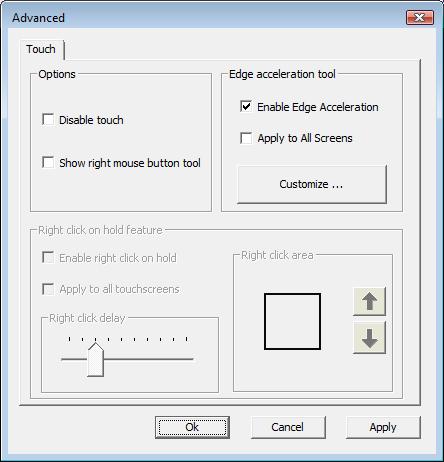Viewport: 444px width, 462px height.
Task: Confirm the dialog with Ok
Action: coord(192,427)
